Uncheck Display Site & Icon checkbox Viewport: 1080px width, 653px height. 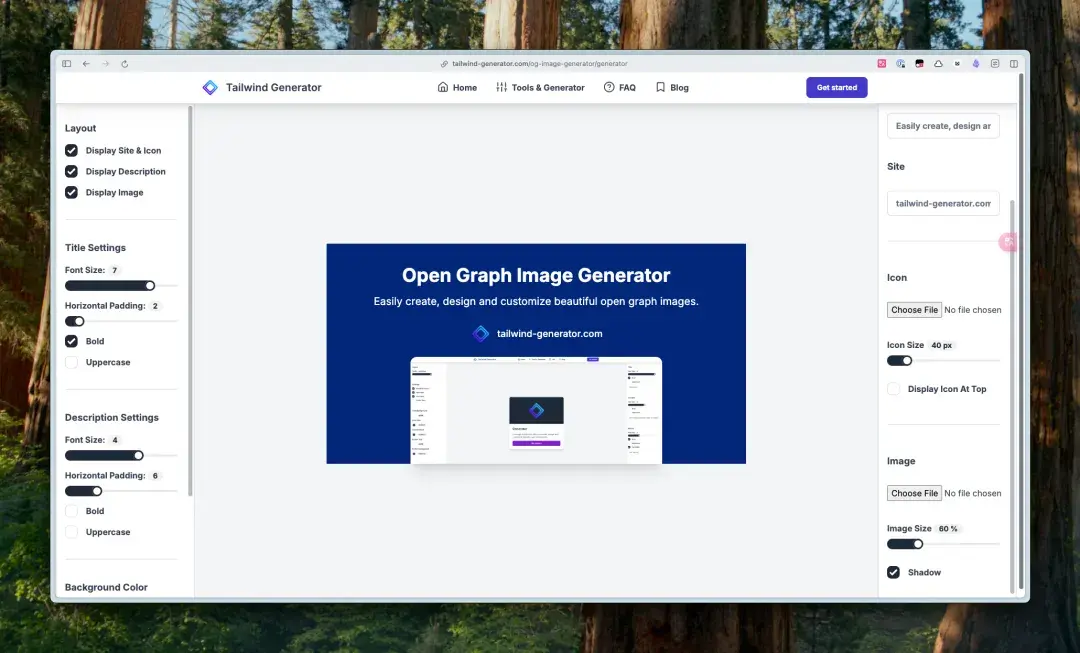pos(71,150)
